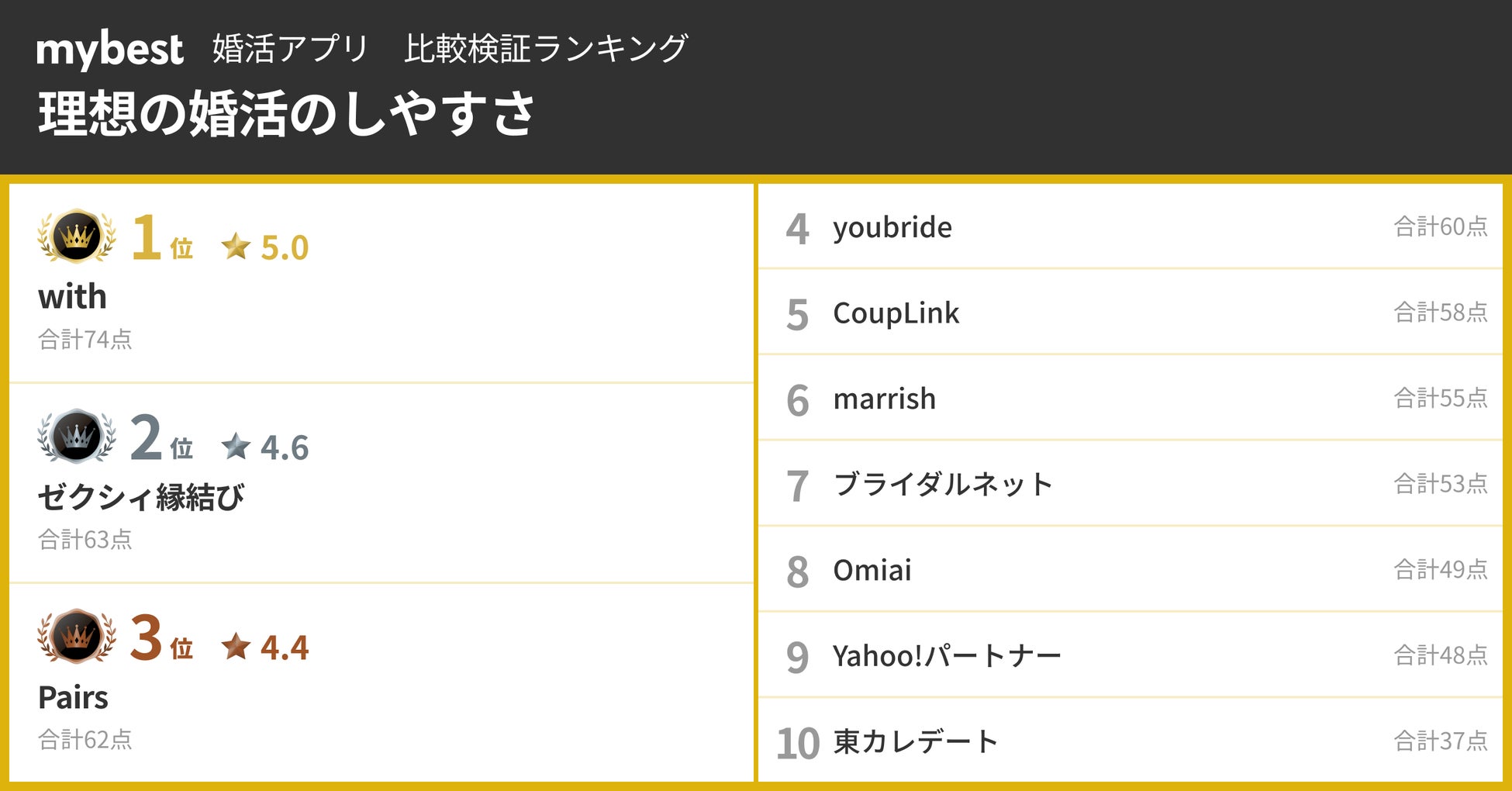Click the gold star next to 5.0
Screen dimensions: 1512x791
[236, 247]
